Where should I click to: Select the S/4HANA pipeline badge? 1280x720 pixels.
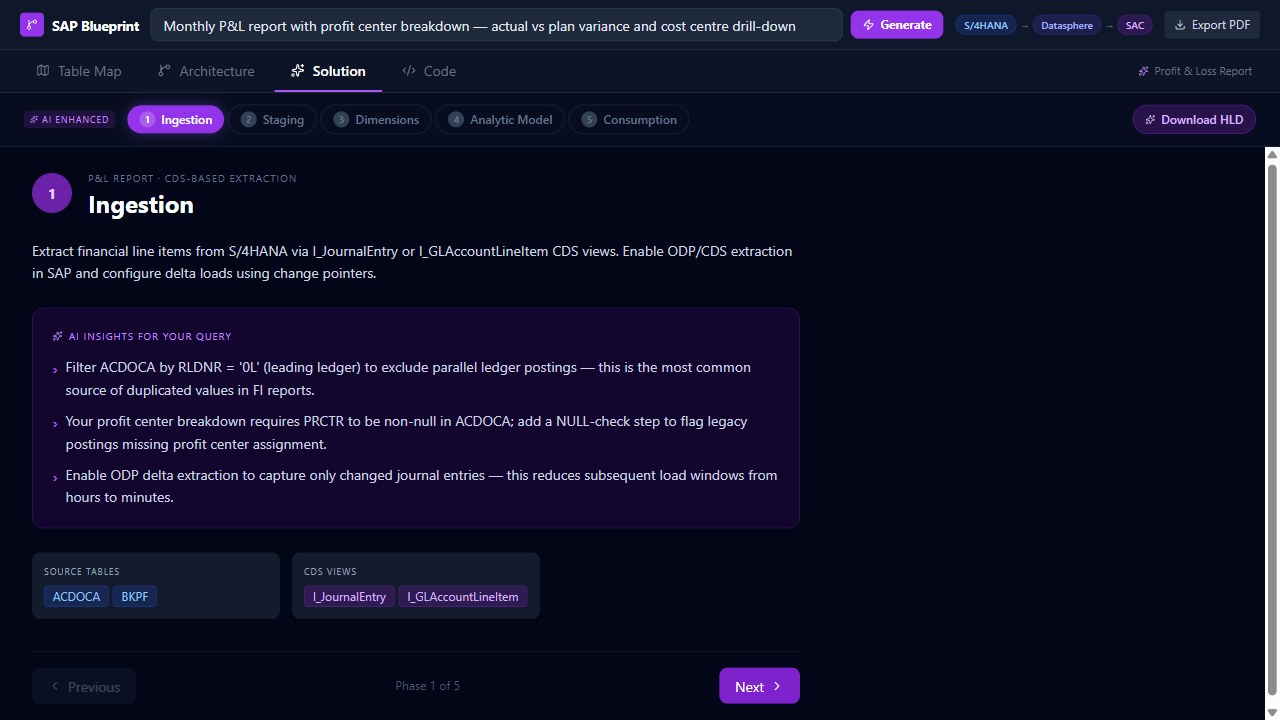point(985,26)
